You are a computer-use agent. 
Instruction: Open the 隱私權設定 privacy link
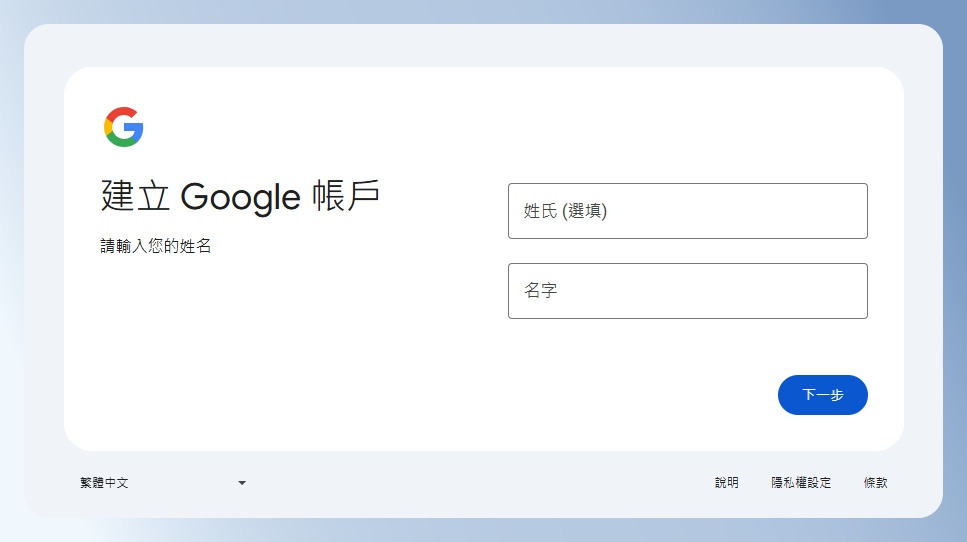[801, 483]
